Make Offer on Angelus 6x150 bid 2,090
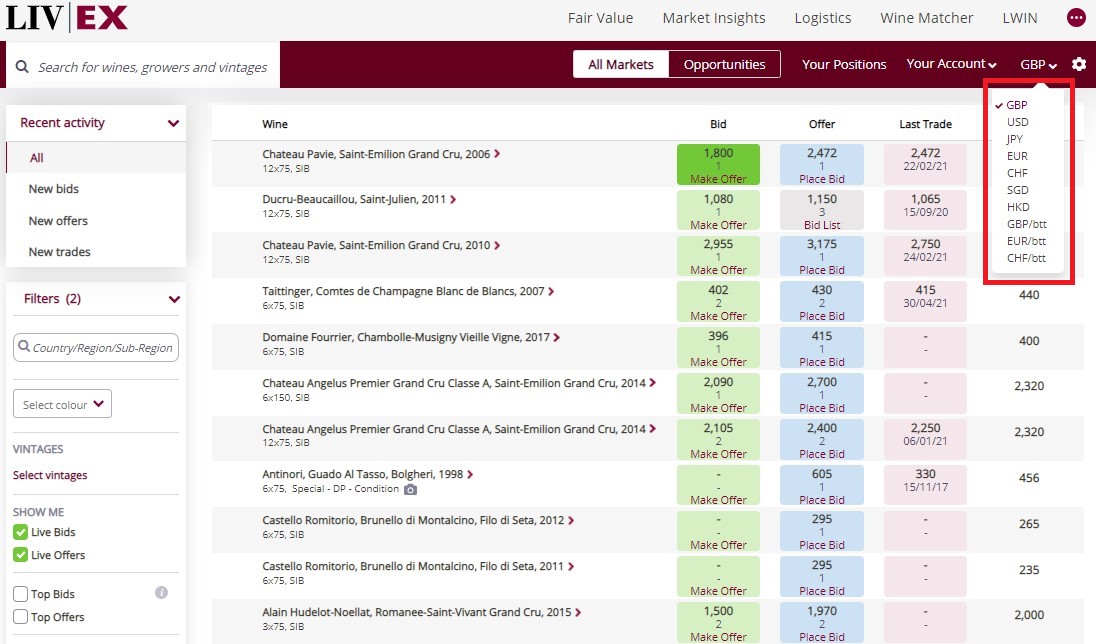The height and width of the screenshot is (644, 1096). (x=718, y=408)
